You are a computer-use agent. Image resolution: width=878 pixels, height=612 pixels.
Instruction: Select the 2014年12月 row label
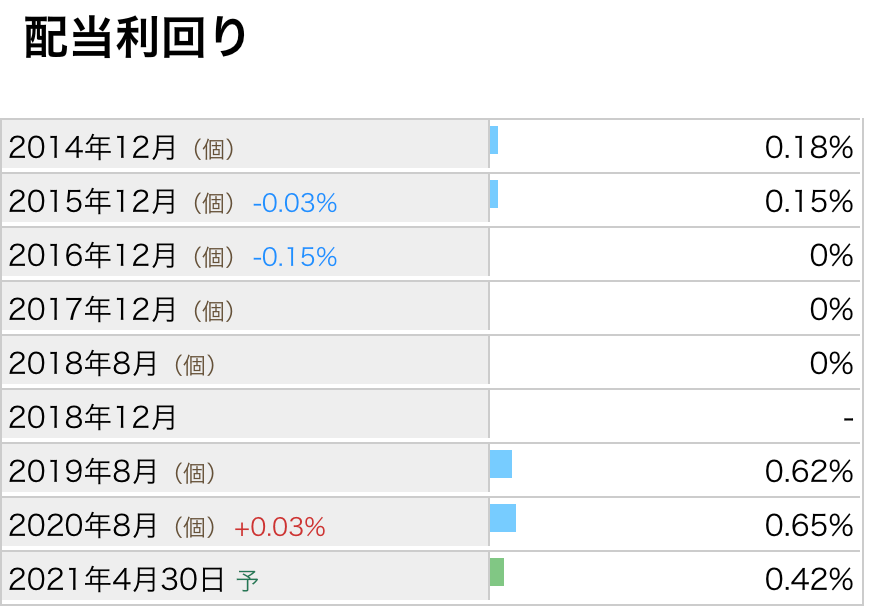92,148
